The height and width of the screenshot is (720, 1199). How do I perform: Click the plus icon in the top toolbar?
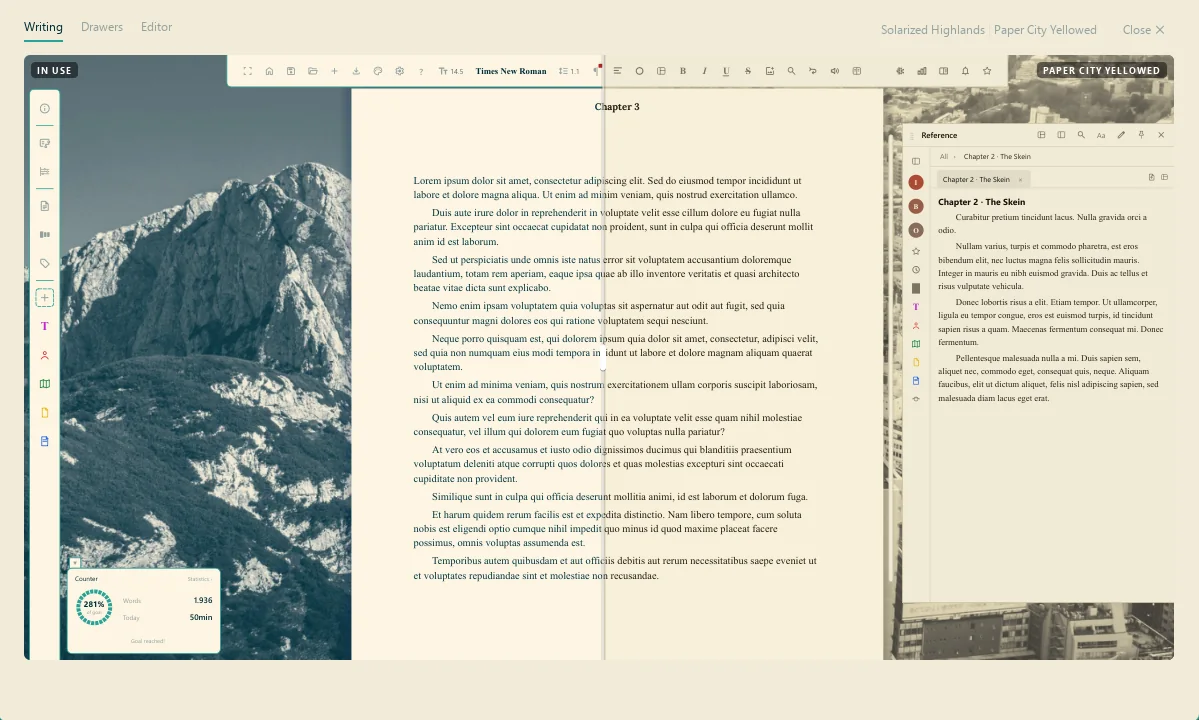334,71
